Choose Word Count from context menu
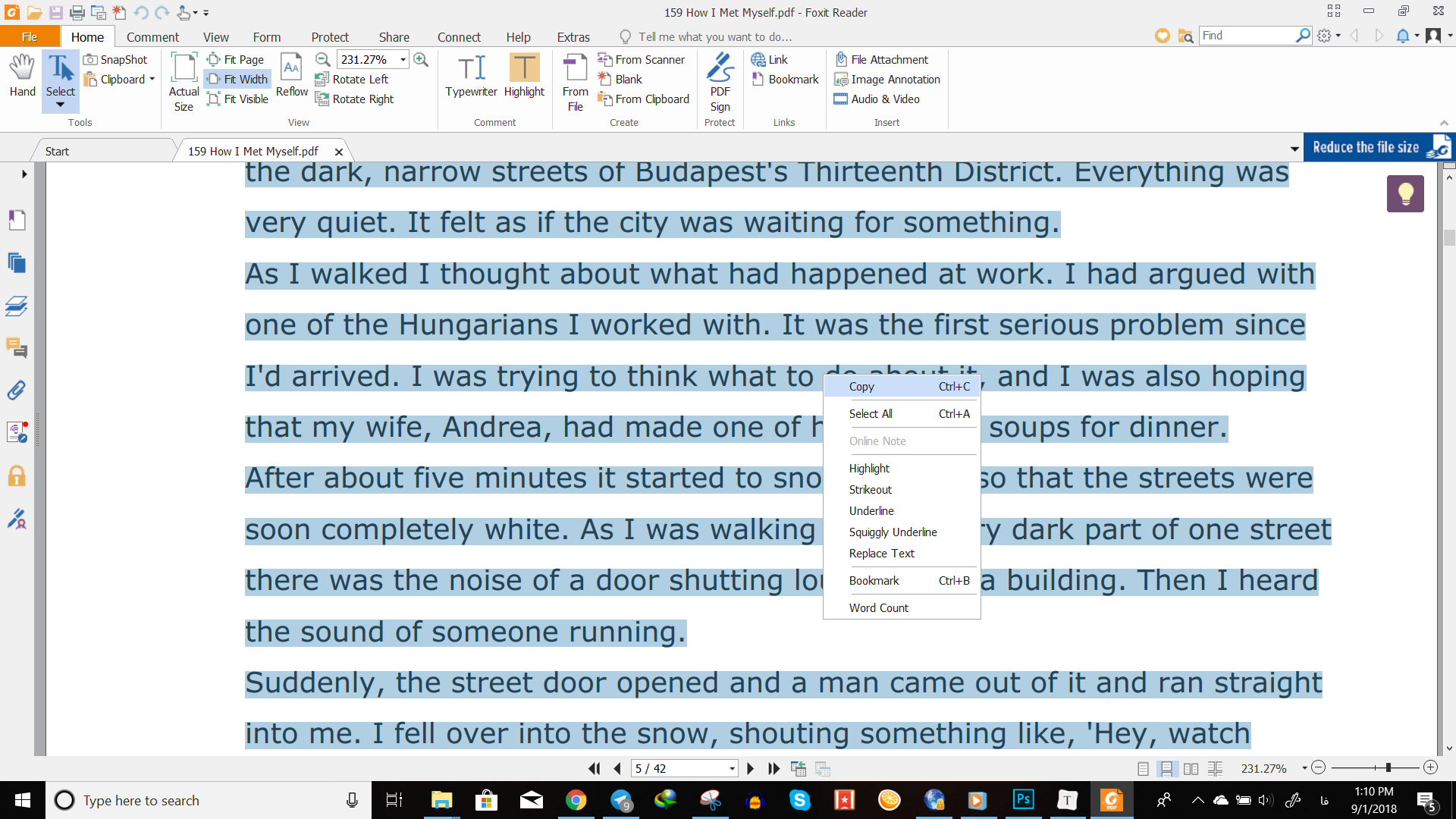Image resolution: width=1456 pixels, height=819 pixels. pos(902,608)
